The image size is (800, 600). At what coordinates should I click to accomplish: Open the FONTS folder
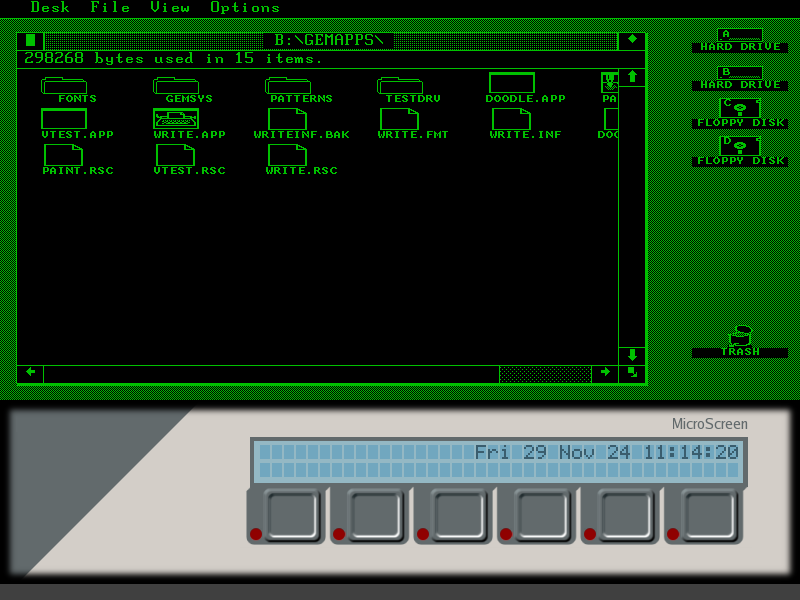(x=64, y=86)
